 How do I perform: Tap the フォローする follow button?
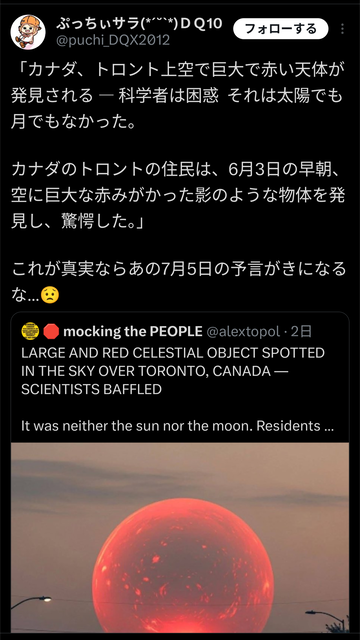pyautogui.click(x=280, y=29)
